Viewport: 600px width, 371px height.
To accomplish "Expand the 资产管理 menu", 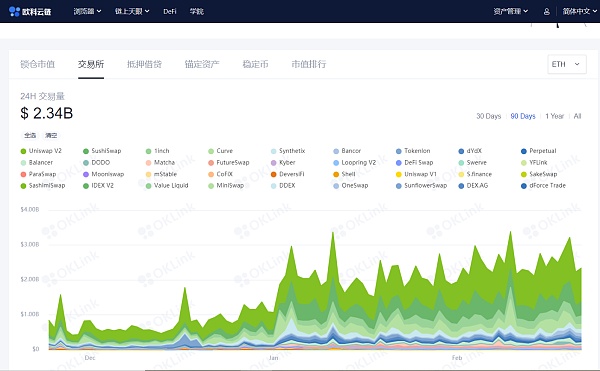I will point(510,11).
